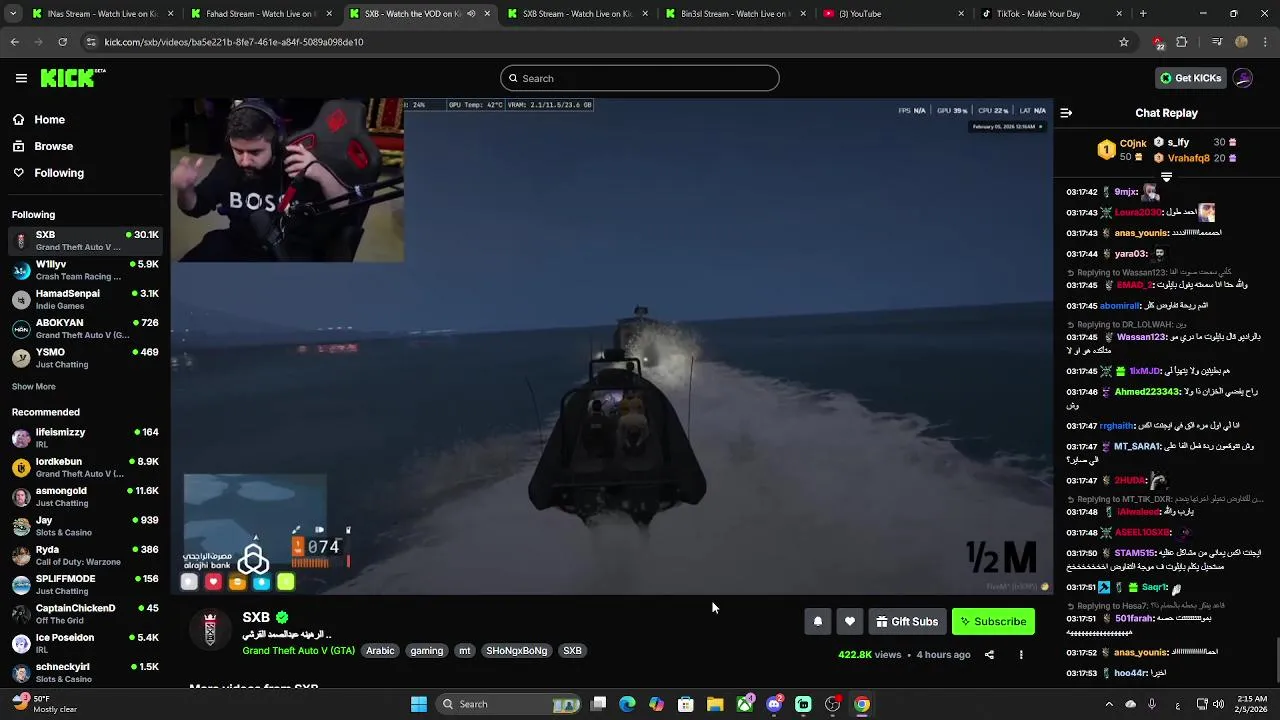Open the three-dot video options menu
The image size is (1280, 720).
pos(1021,655)
